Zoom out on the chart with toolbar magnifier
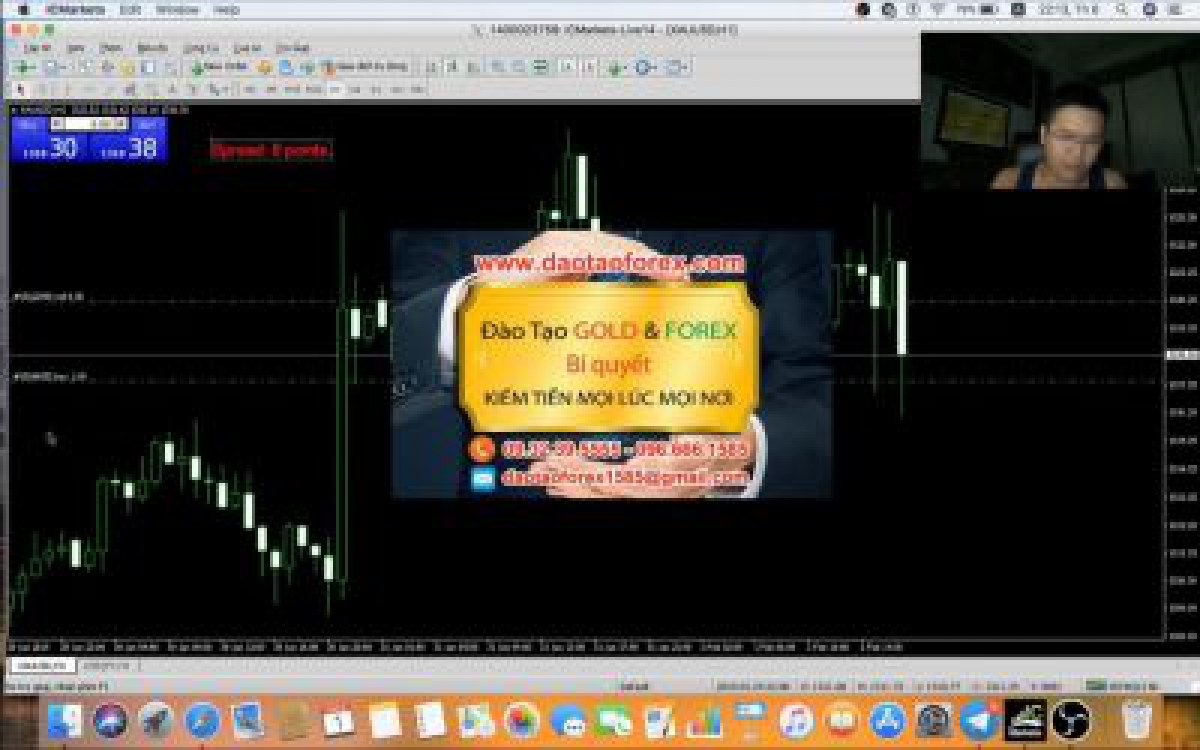The width and height of the screenshot is (1200, 750). [x=519, y=67]
